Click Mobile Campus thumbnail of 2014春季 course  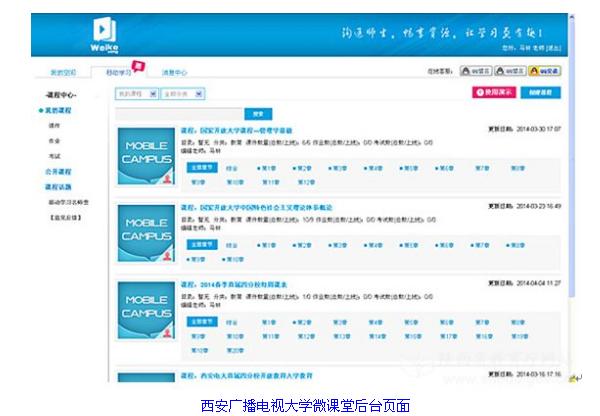146,310
